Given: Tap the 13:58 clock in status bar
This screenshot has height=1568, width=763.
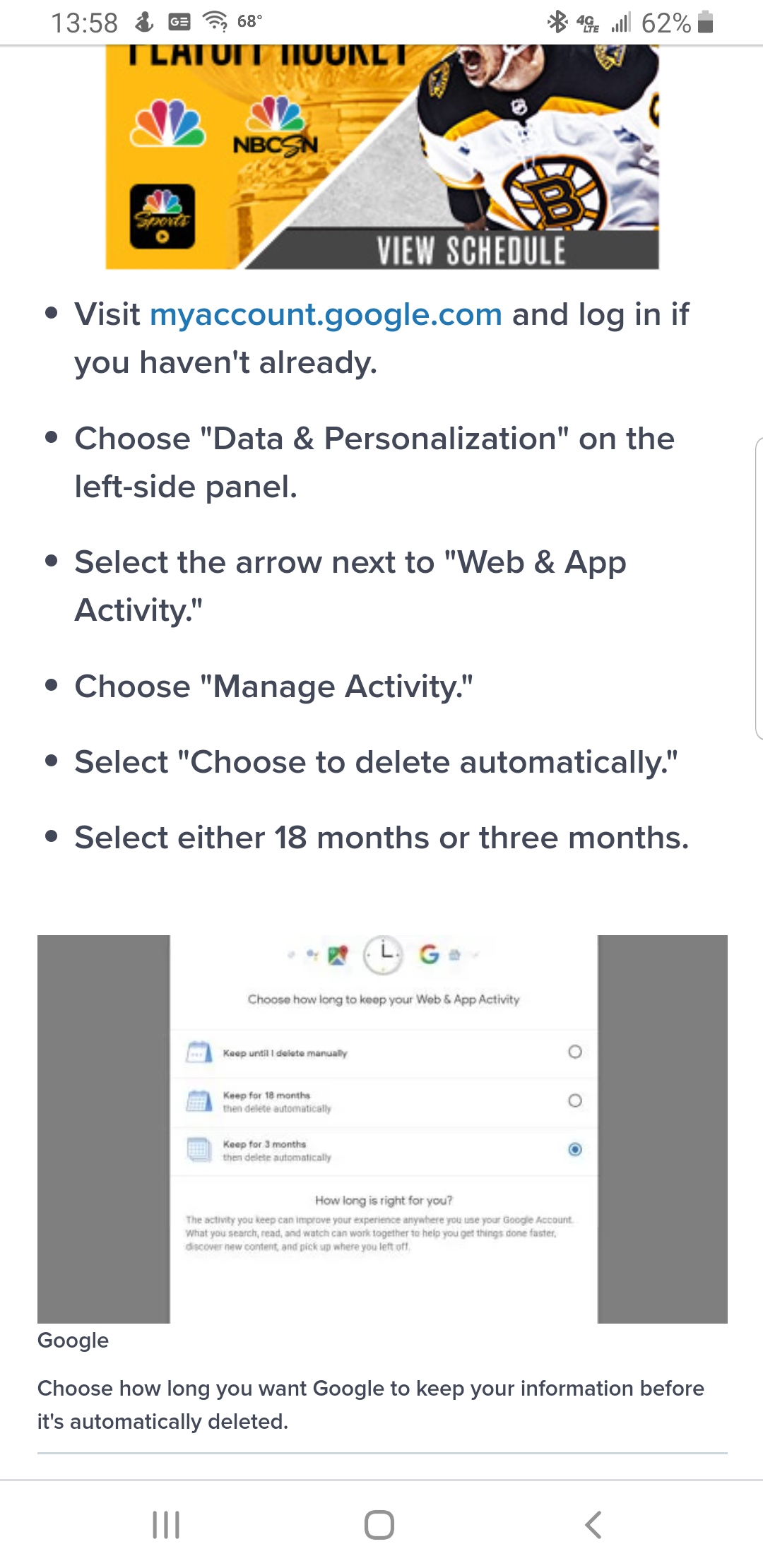Looking at the screenshot, I should [x=84, y=23].
